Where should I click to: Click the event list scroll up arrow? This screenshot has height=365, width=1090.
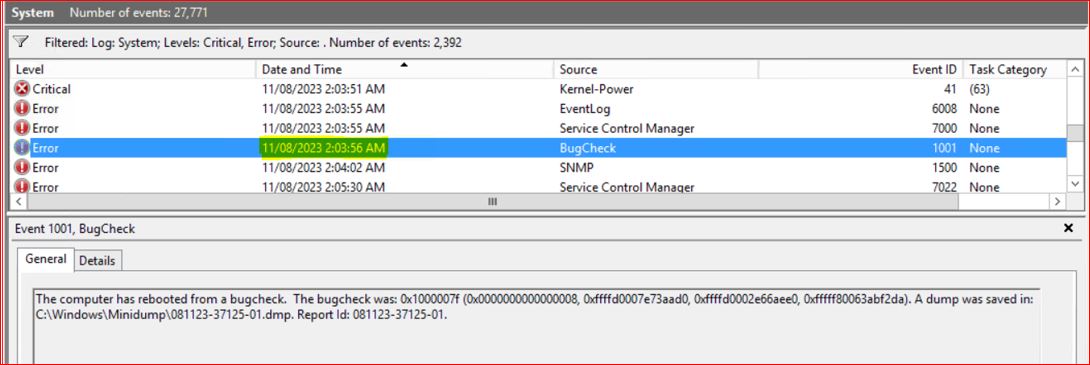point(1075,70)
